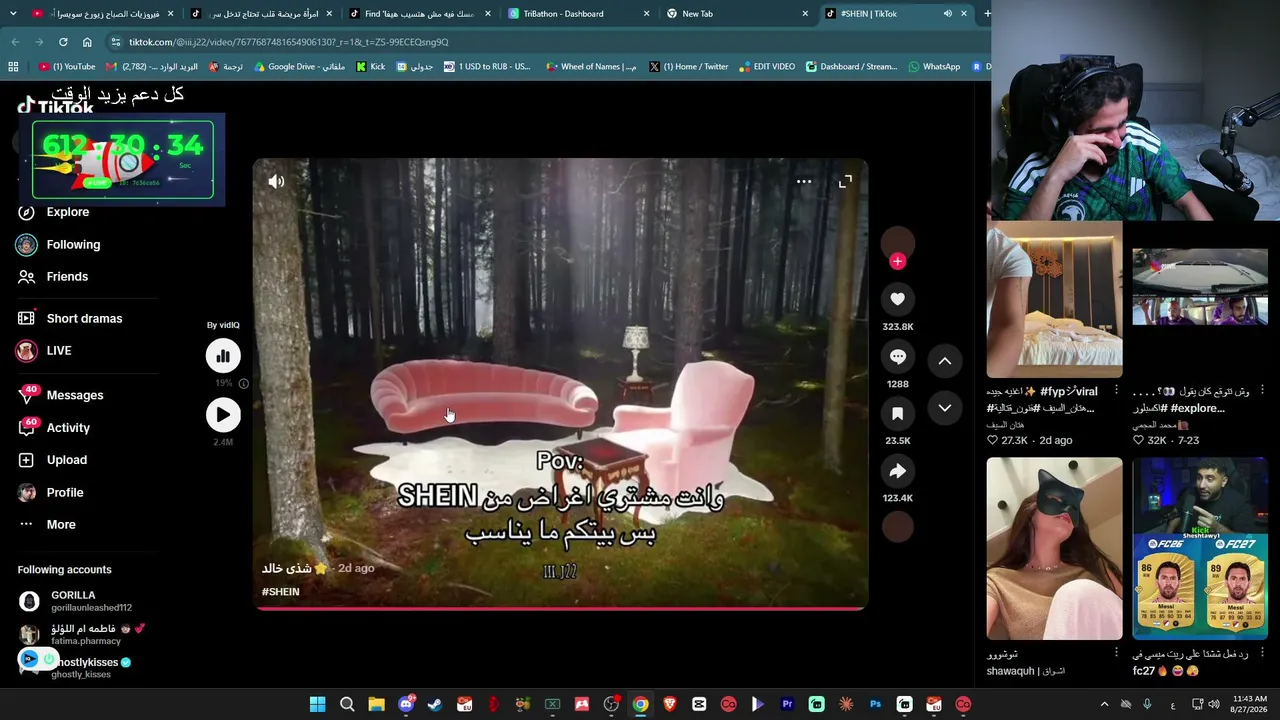Open the bedroom #fyp viral recommended video

click(1054, 300)
